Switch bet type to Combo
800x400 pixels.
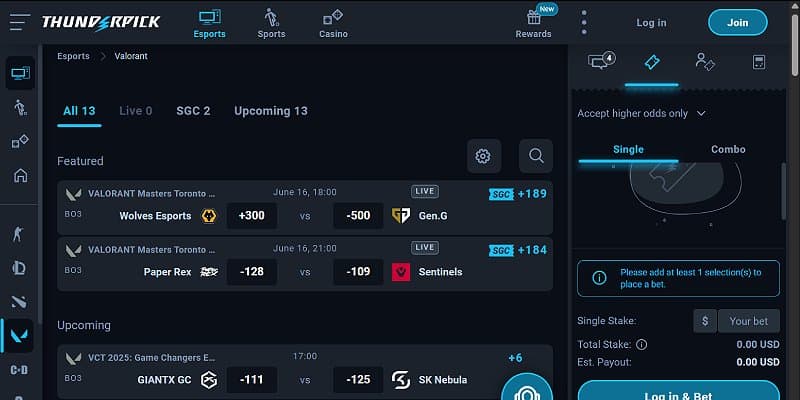tap(728, 149)
